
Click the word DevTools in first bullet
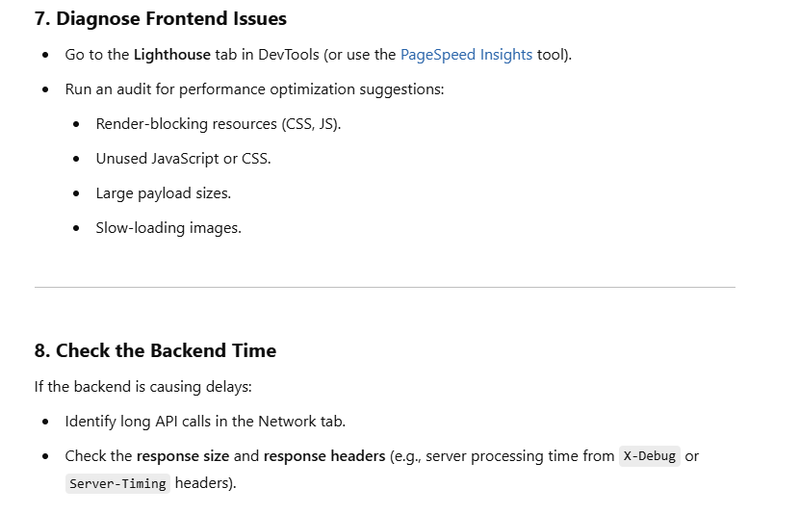[x=288, y=55]
